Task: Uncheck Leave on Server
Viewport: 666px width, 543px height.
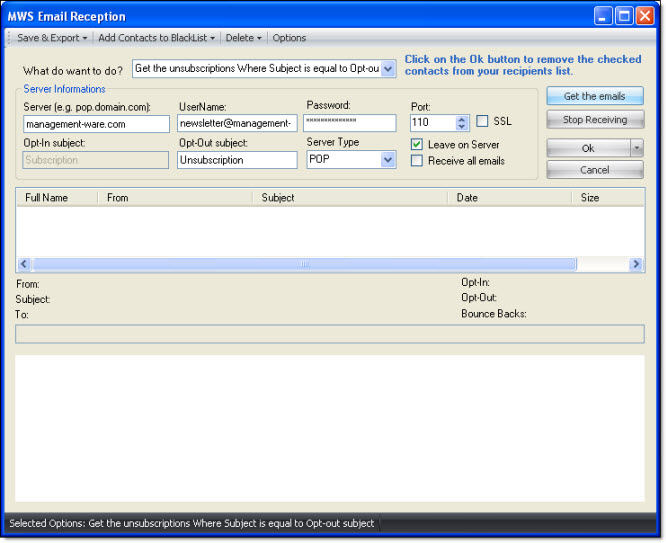Action: coord(417,144)
